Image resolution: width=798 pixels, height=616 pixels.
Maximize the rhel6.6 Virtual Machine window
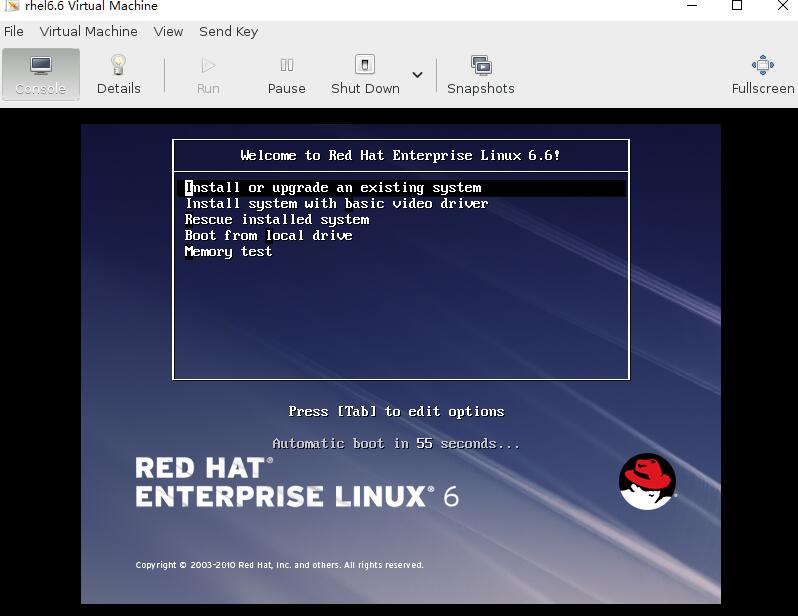coord(736,6)
